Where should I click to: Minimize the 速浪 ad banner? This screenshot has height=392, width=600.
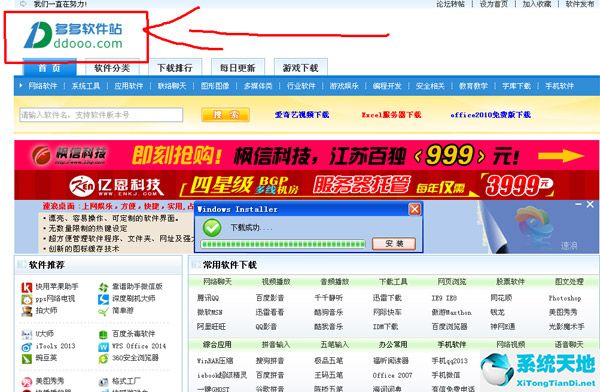(x=579, y=204)
